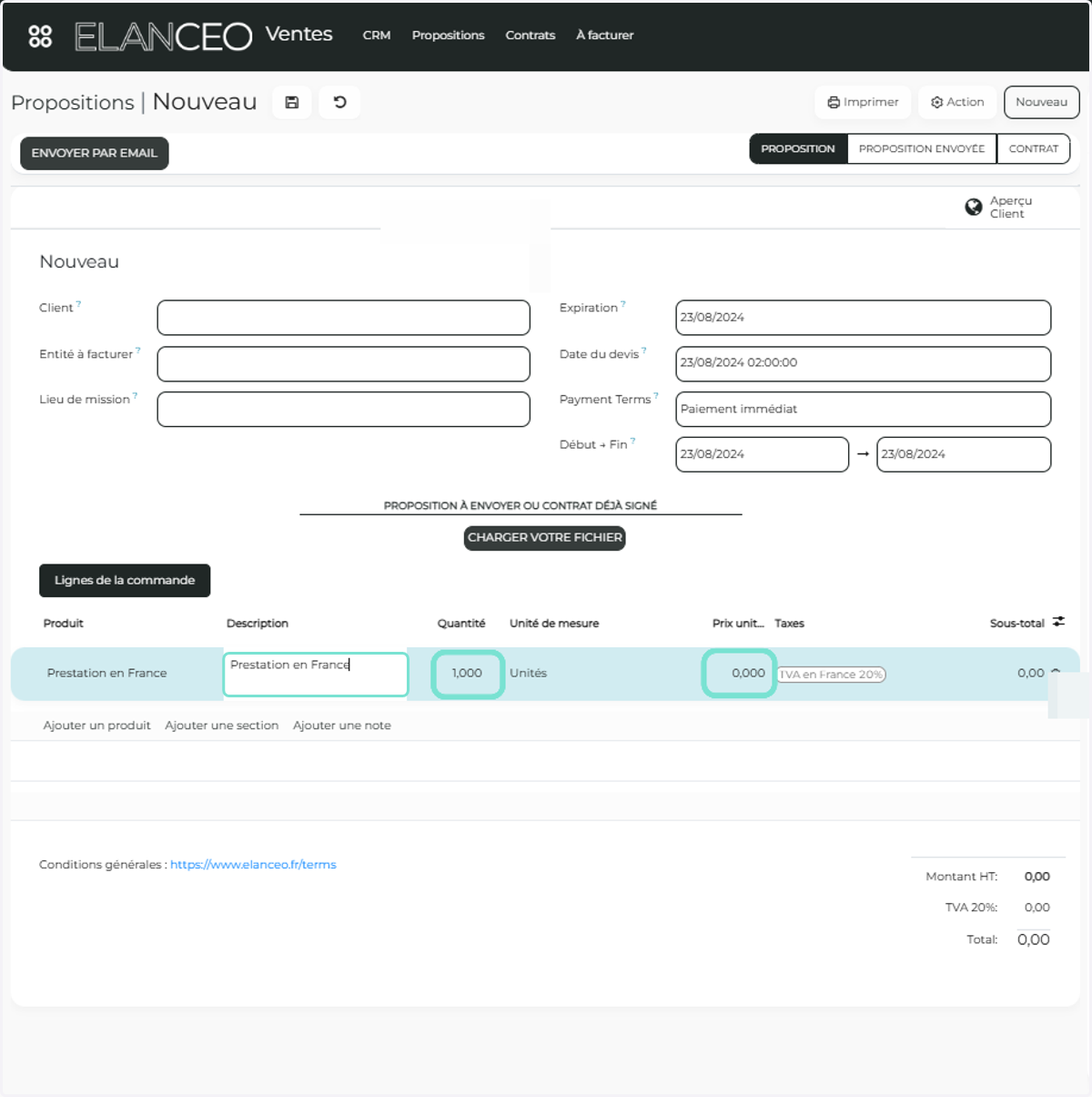Viewport: 1092px width, 1097px height.
Task: Select the Proposition envoyée status stage
Action: 922,149
